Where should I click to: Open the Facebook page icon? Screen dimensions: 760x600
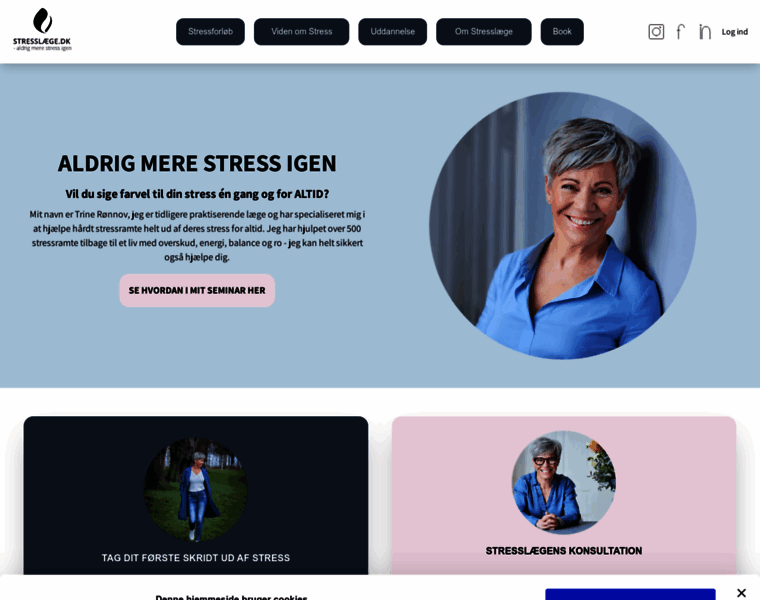(x=681, y=32)
